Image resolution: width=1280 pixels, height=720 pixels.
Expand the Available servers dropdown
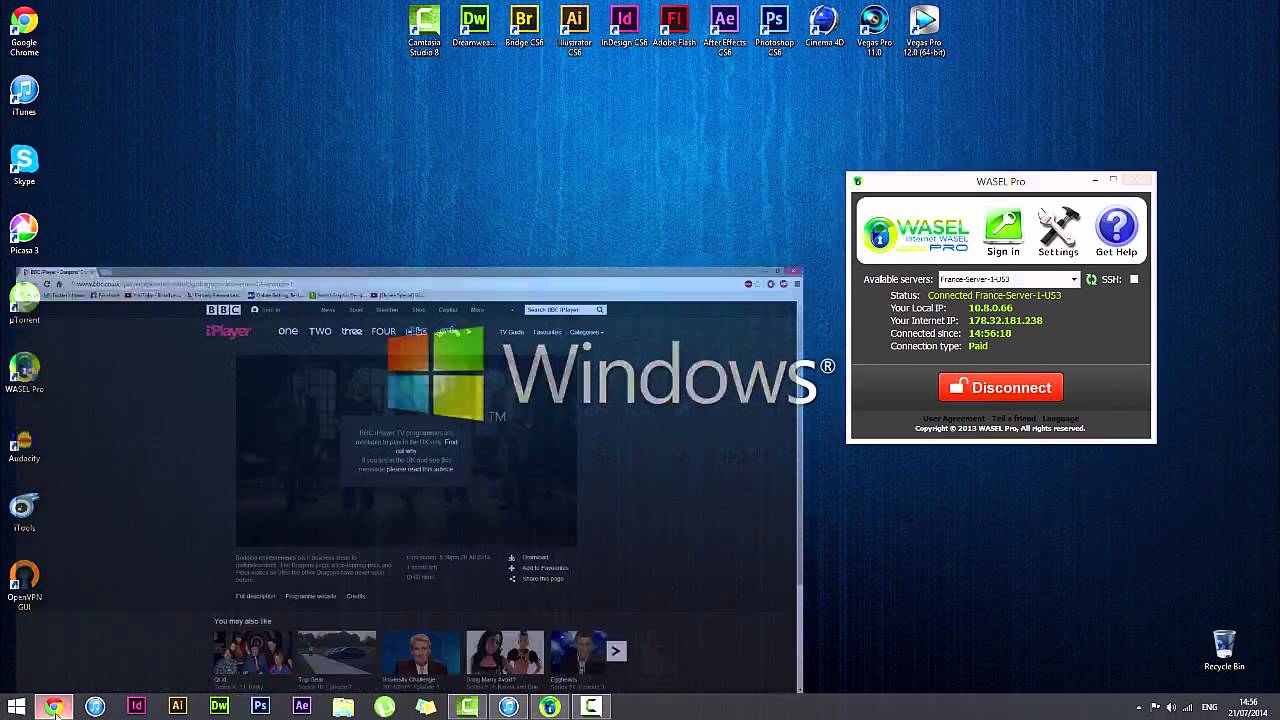pyautogui.click(x=1075, y=280)
